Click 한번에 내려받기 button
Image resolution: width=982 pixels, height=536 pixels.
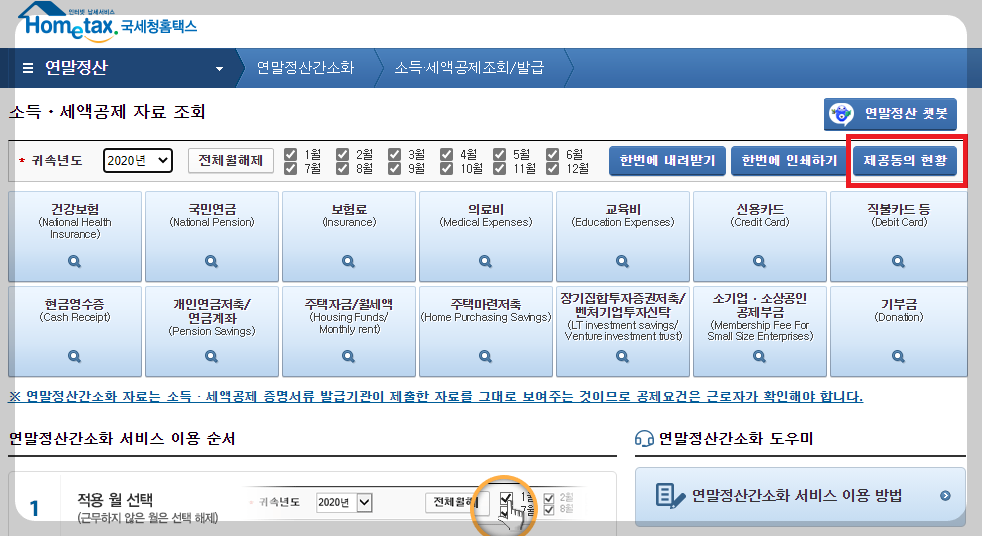click(x=668, y=161)
